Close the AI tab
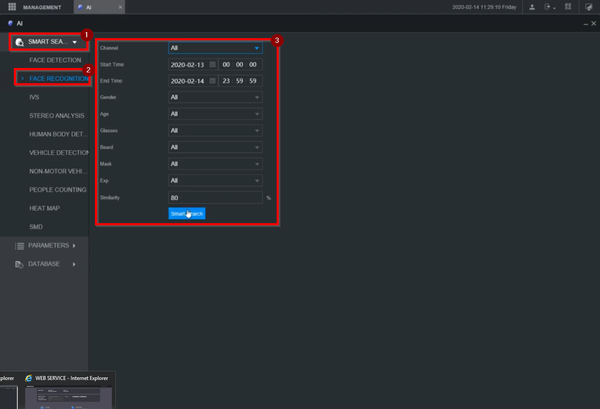Viewport: 600px width, 409px height. click(x=120, y=7)
